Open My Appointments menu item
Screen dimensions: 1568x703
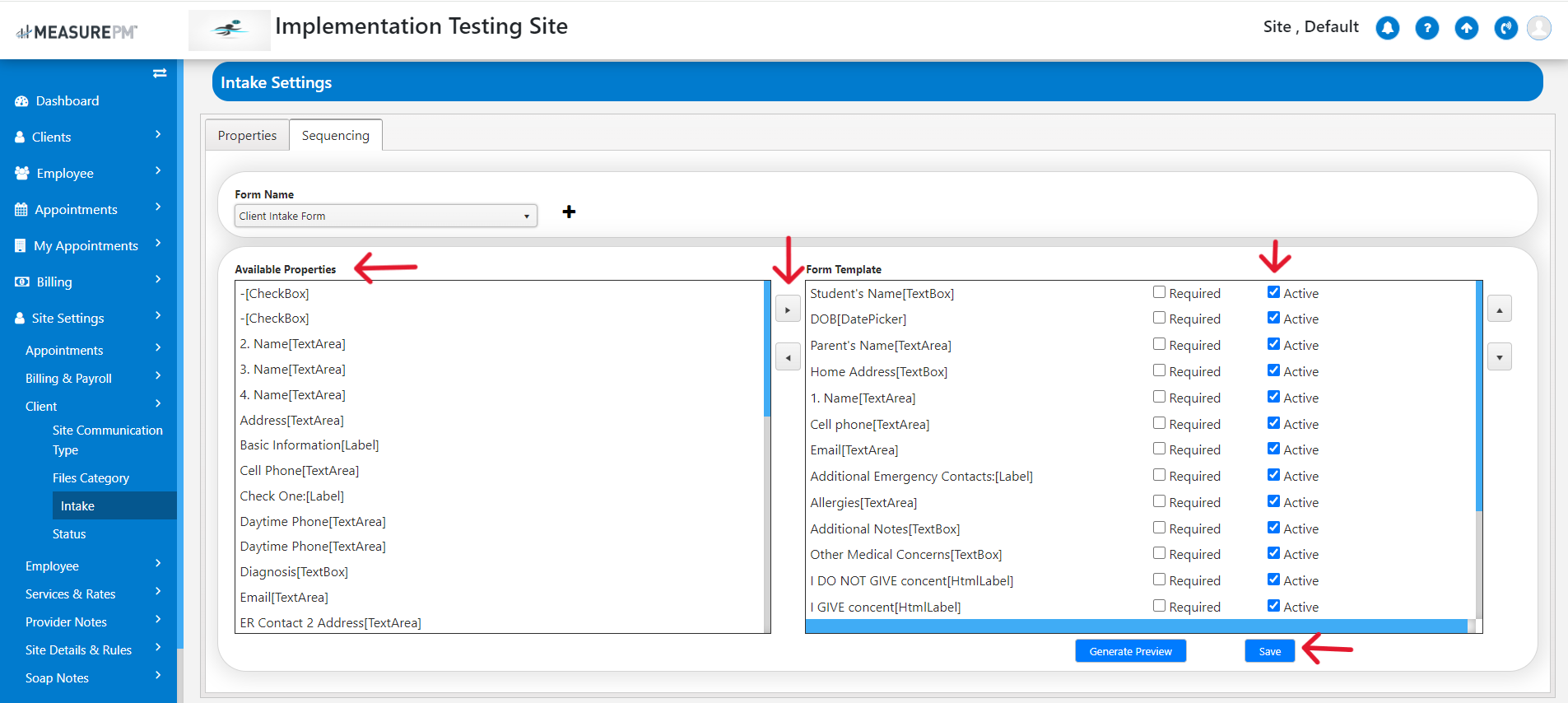(x=86, y=246)
